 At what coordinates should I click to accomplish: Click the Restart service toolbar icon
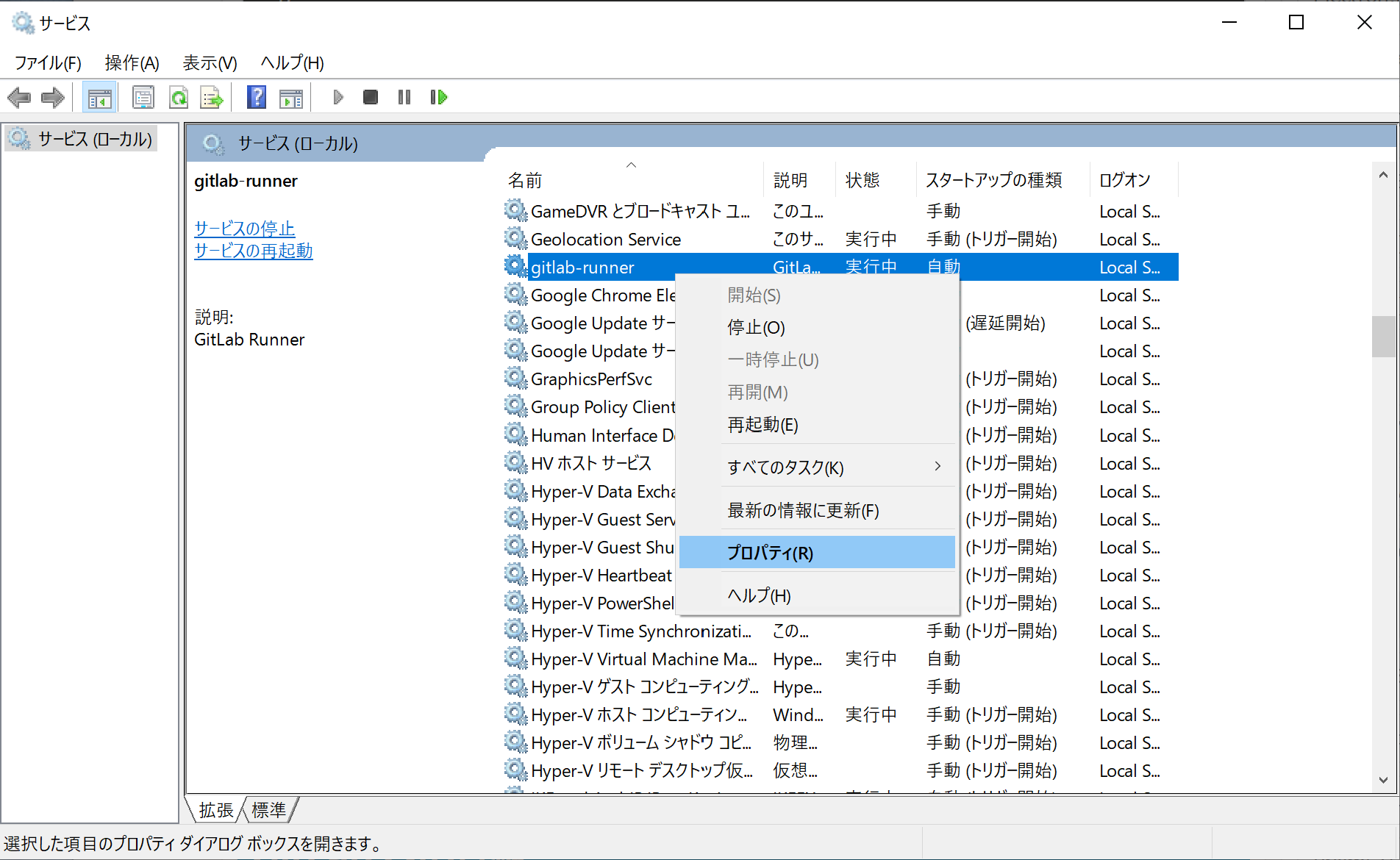click(438, 97)
